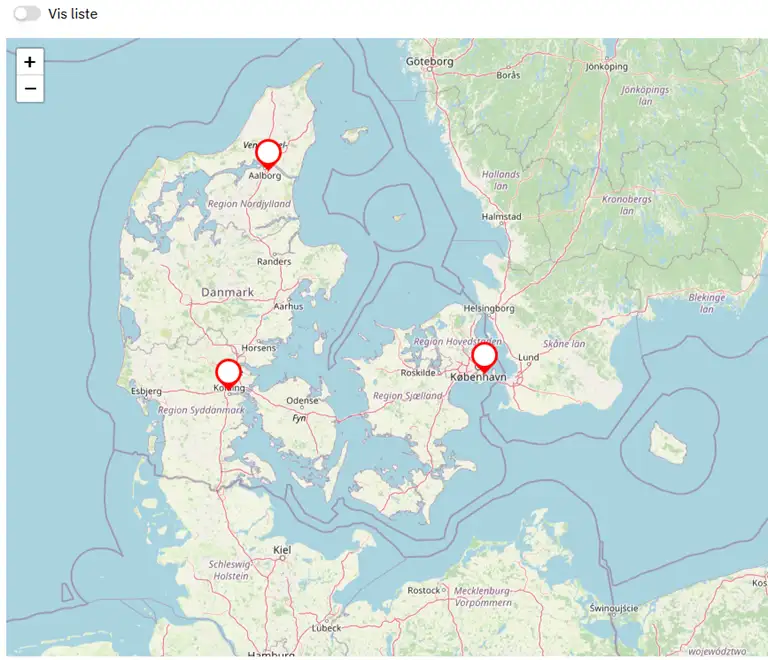Toggle the Vis liste switch
The image size is (768, 660).
click(x=27, y=14)
